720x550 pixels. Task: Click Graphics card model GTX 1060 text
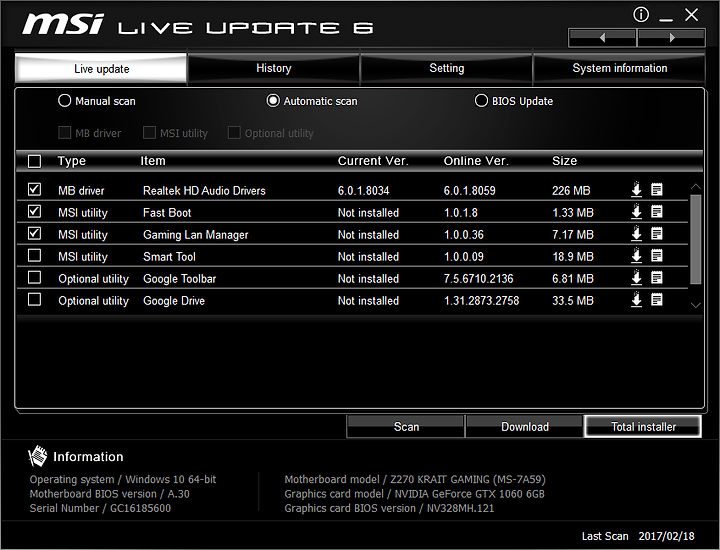[x=414, y=494]
